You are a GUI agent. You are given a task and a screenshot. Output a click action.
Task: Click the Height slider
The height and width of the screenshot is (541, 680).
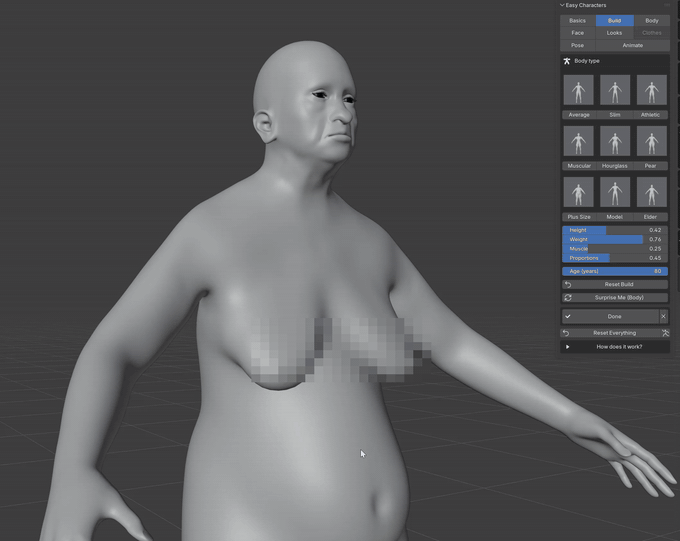(615, 230)
